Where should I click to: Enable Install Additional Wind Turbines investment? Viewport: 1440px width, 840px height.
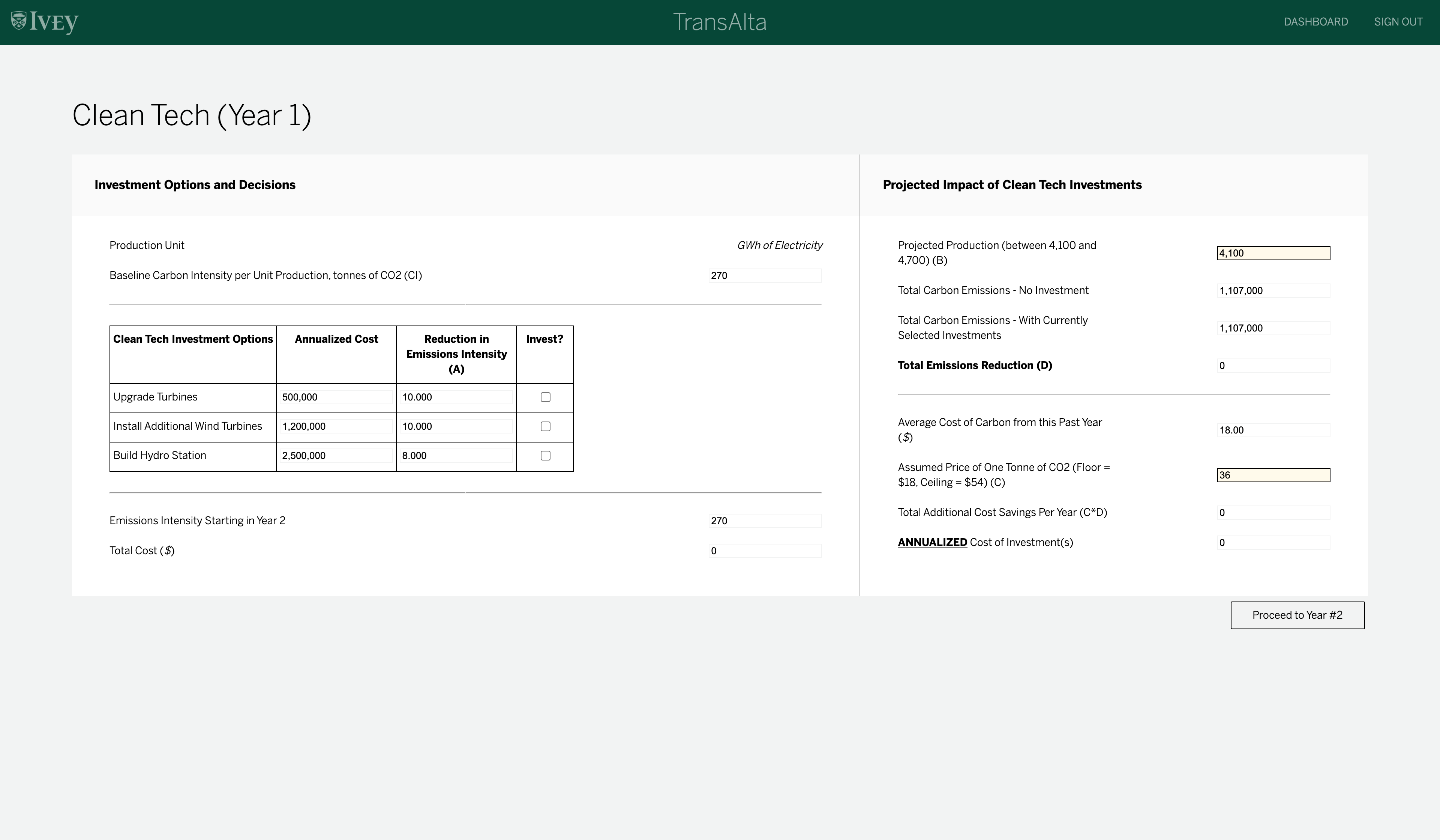pyautogui.click(x=545, y=426)
